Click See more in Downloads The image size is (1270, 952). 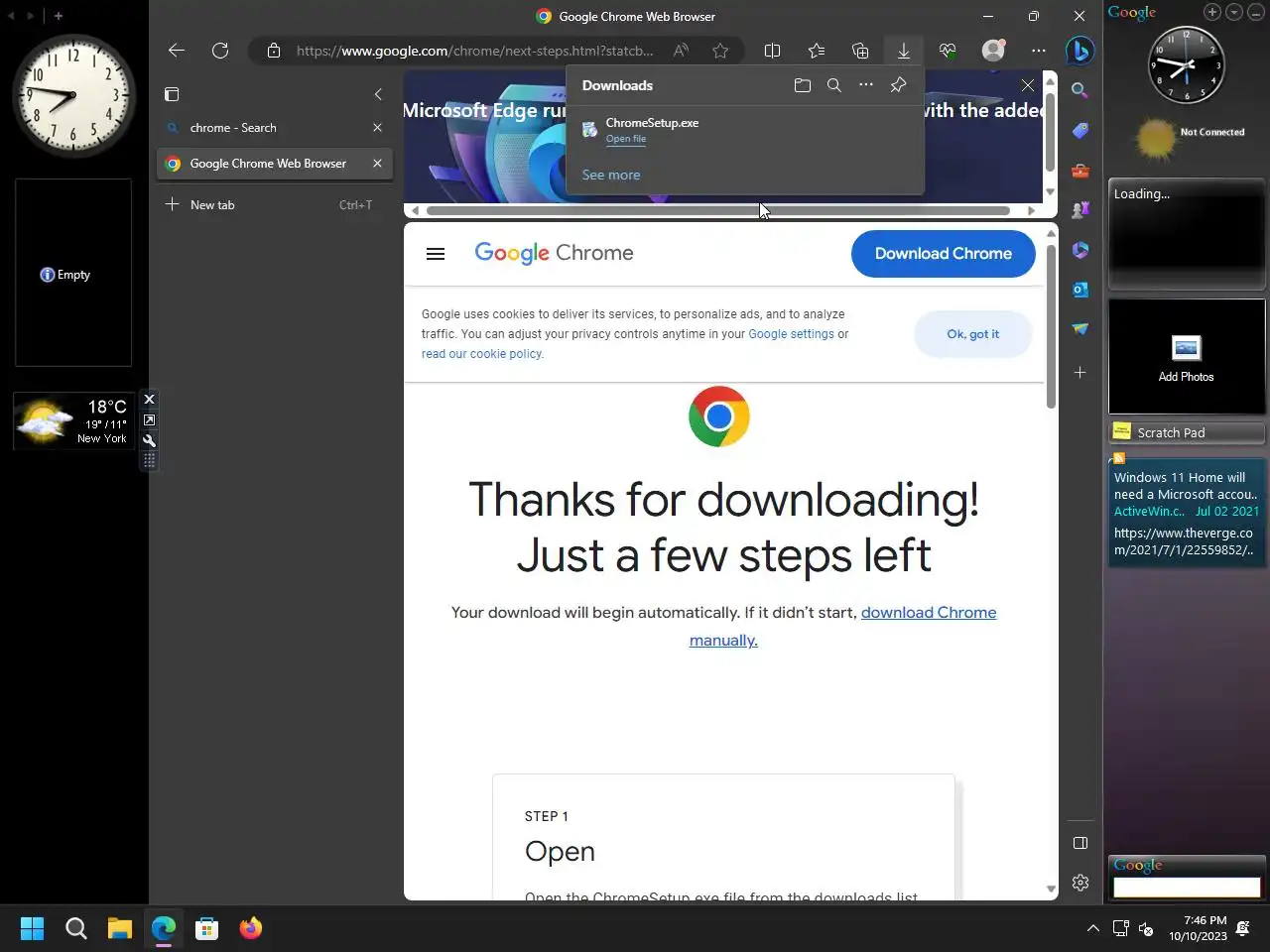pyautogui.click(x=611, y=175)
